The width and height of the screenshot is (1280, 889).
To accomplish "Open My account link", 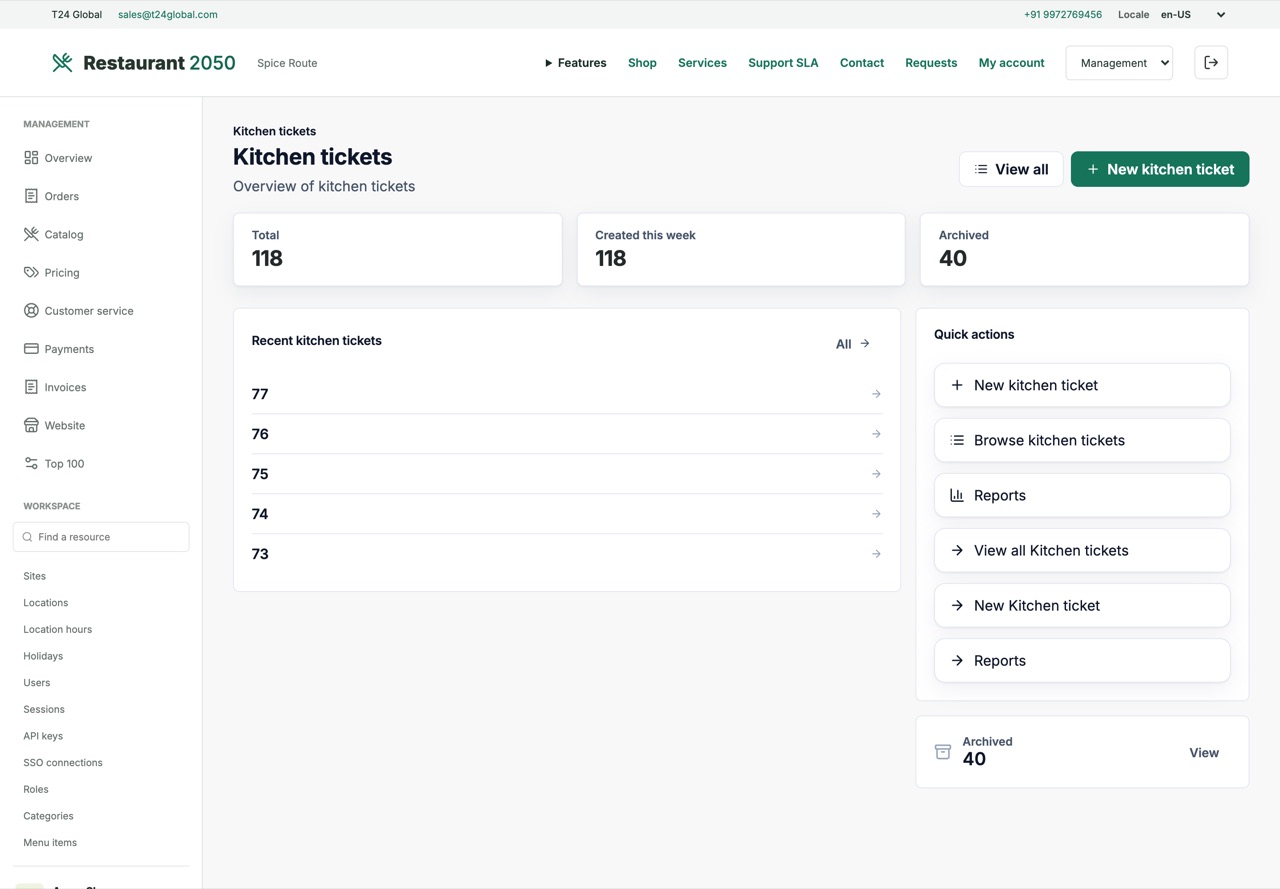I will (1011, 63).
